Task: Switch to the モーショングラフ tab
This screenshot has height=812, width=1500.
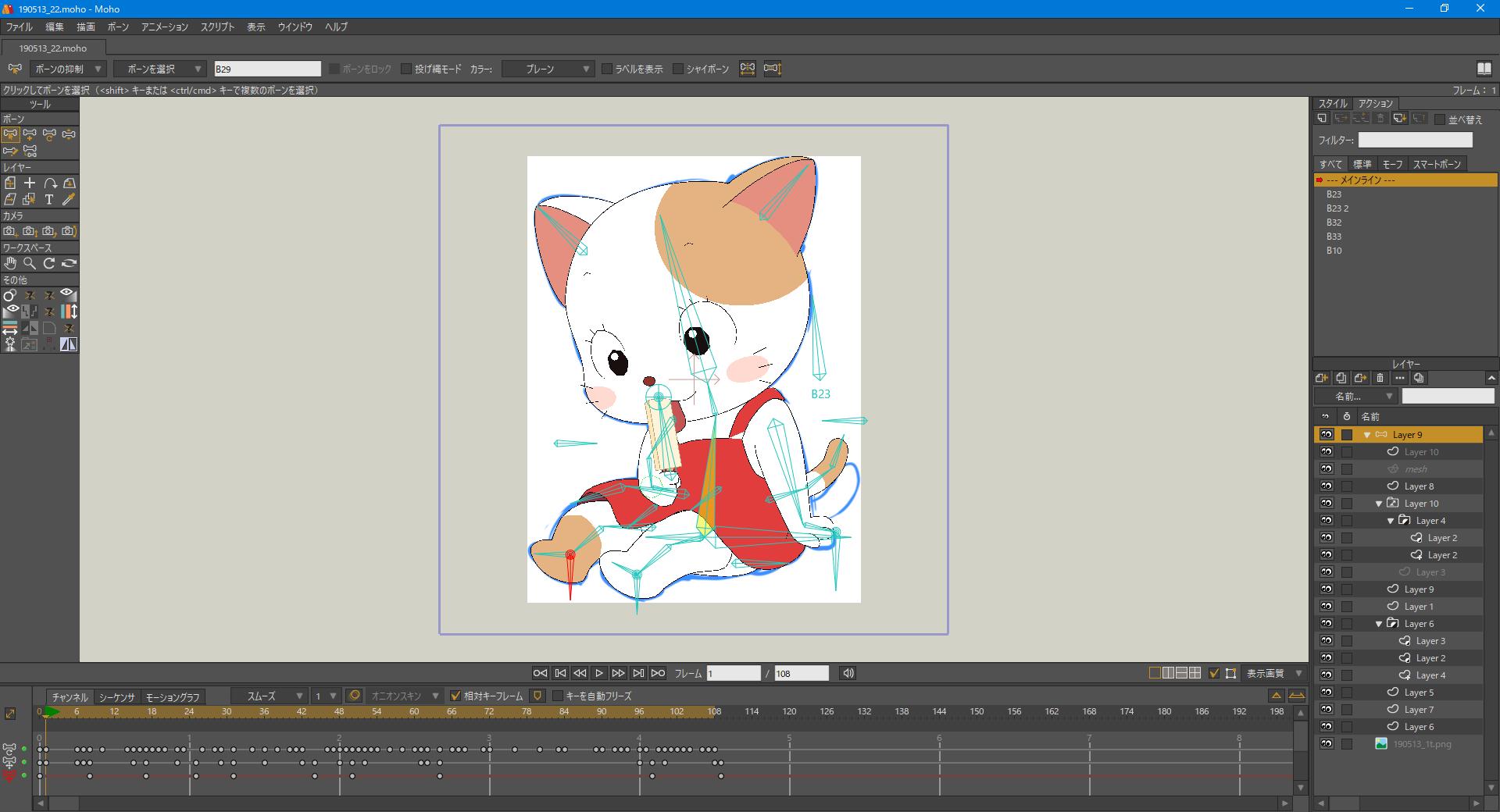Action: pos(173,697)
